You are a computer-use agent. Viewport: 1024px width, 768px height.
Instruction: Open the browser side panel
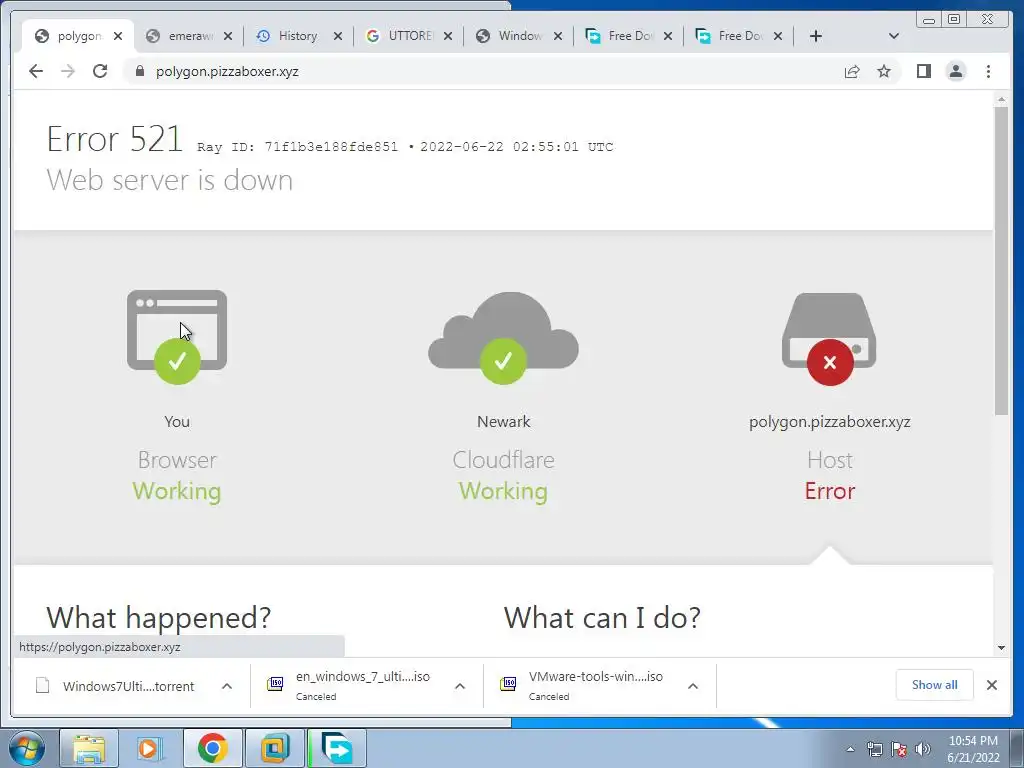[923, 71]
